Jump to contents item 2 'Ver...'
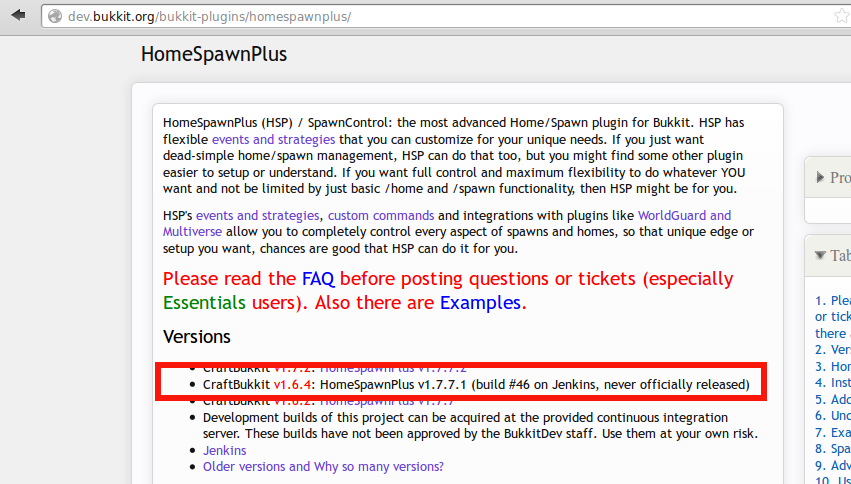 pos(833,350)
